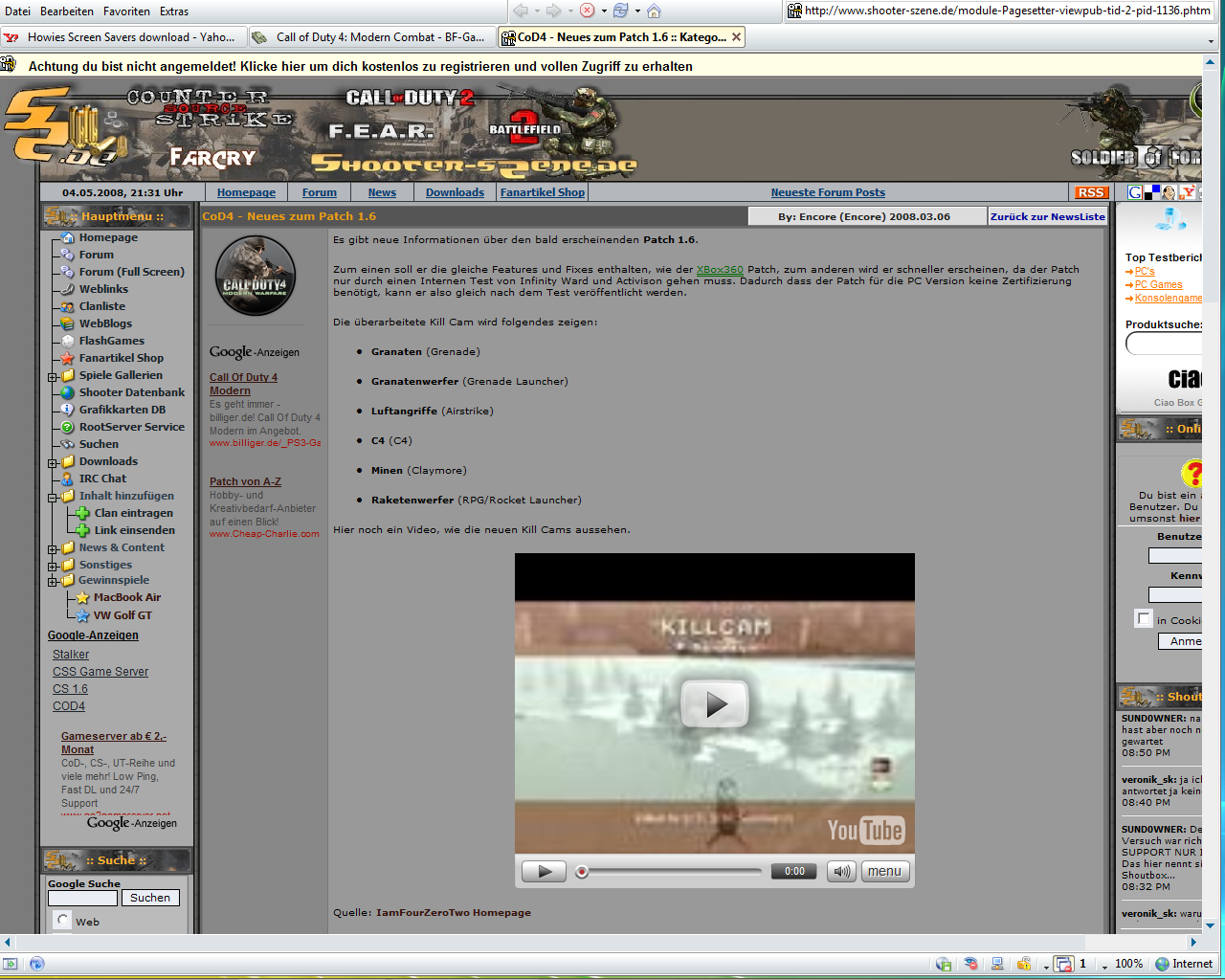Click the green plus icon for Clan eintragen

tap(83, 513)
